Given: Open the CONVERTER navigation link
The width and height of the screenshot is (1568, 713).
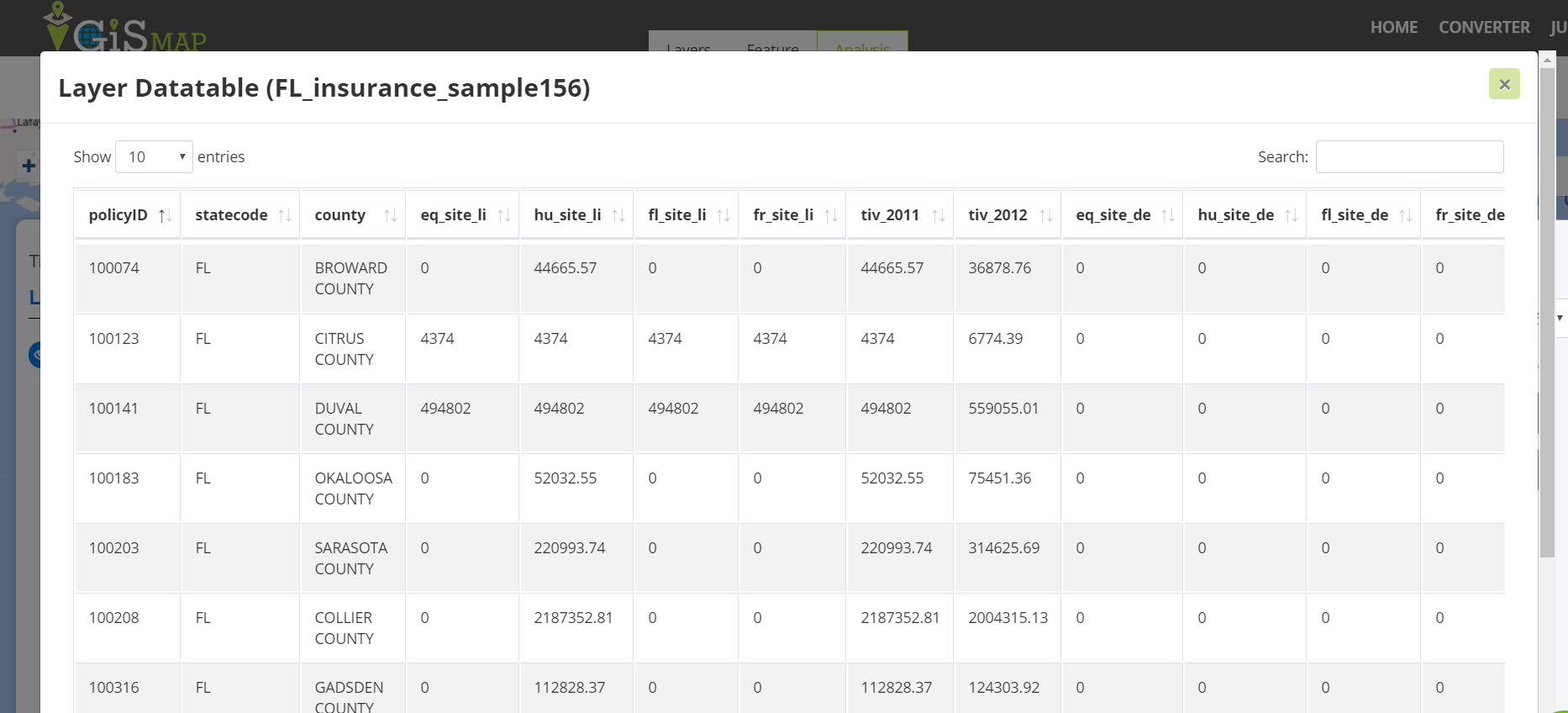Looking at the screenshot, I should (1484, 28).
